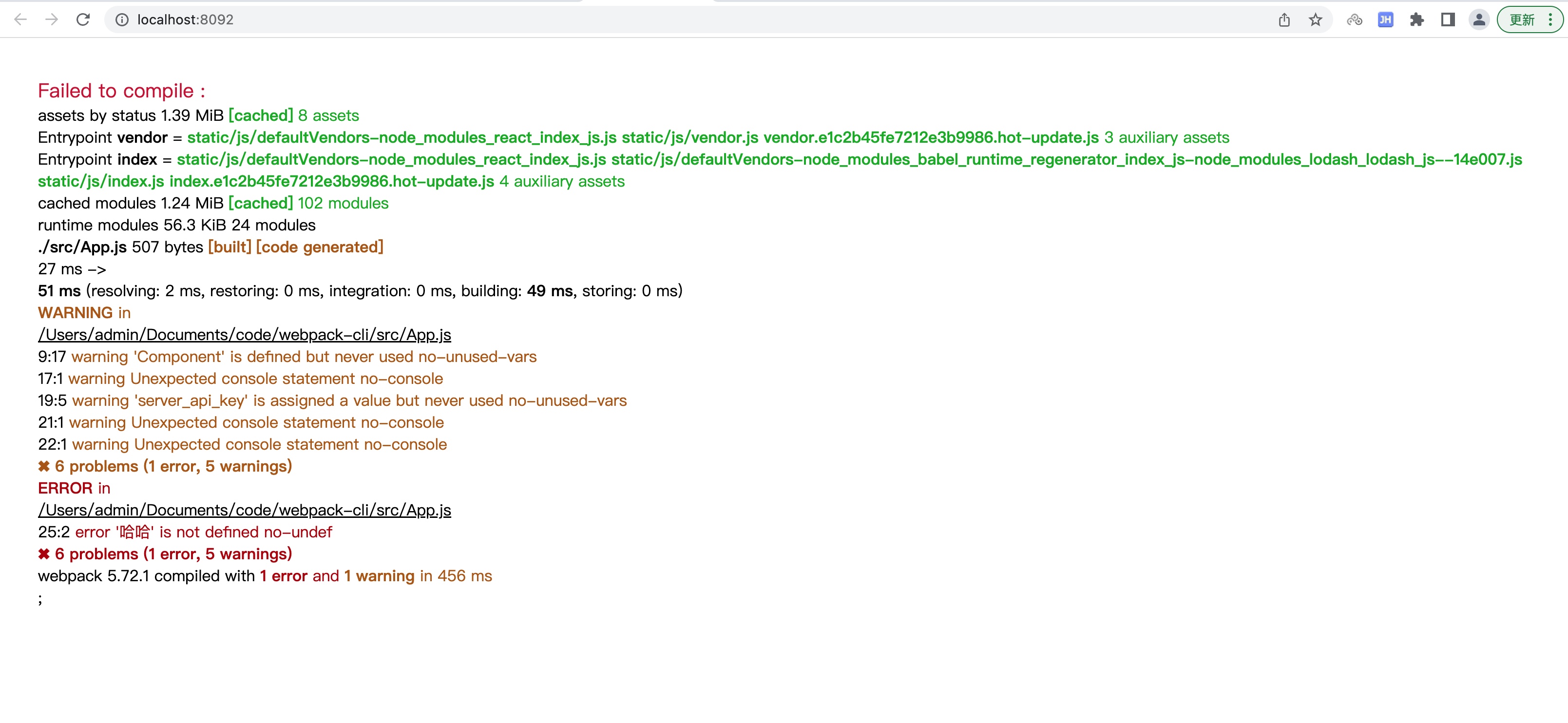
Task: Click the share page icon
Action: pos(1284,19)
